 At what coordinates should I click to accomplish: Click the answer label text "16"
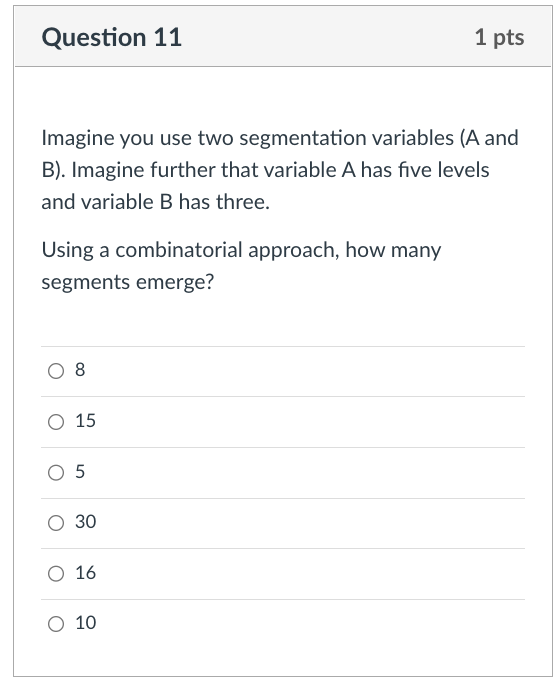[85, 572]
